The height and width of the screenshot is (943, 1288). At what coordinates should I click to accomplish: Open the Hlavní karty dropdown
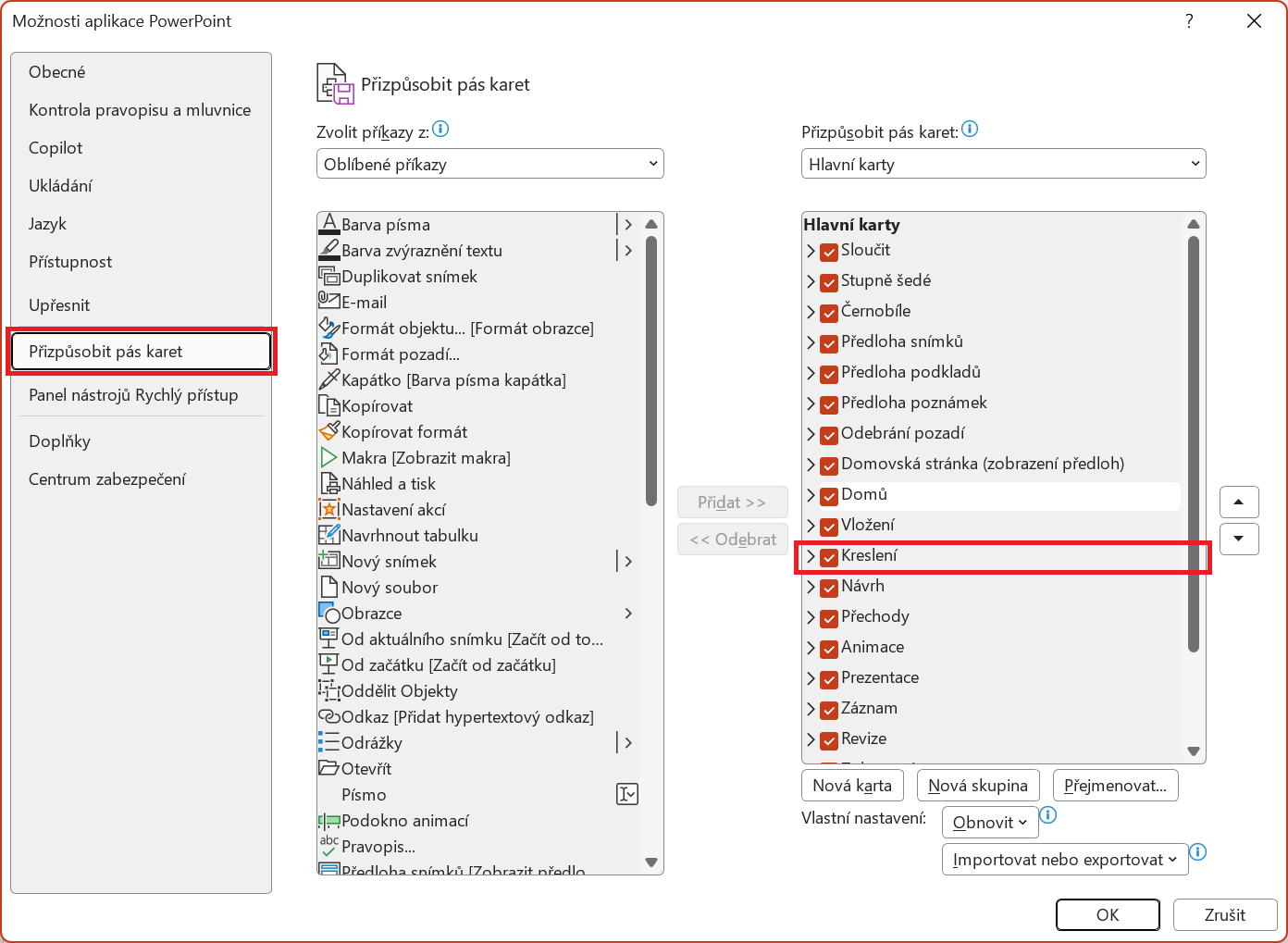tap(1004, 164)
